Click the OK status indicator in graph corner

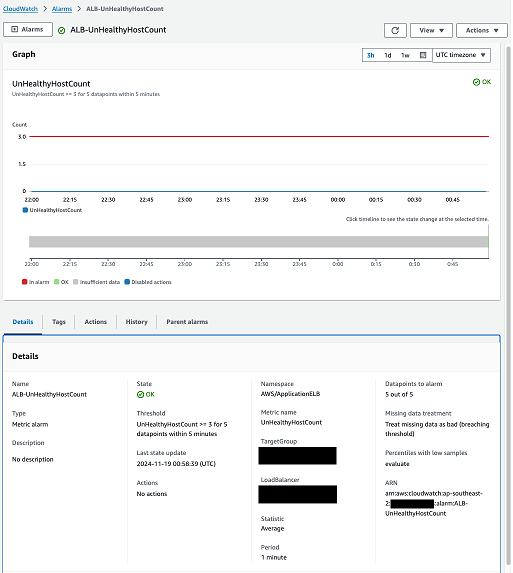click(x=482, y=82)
